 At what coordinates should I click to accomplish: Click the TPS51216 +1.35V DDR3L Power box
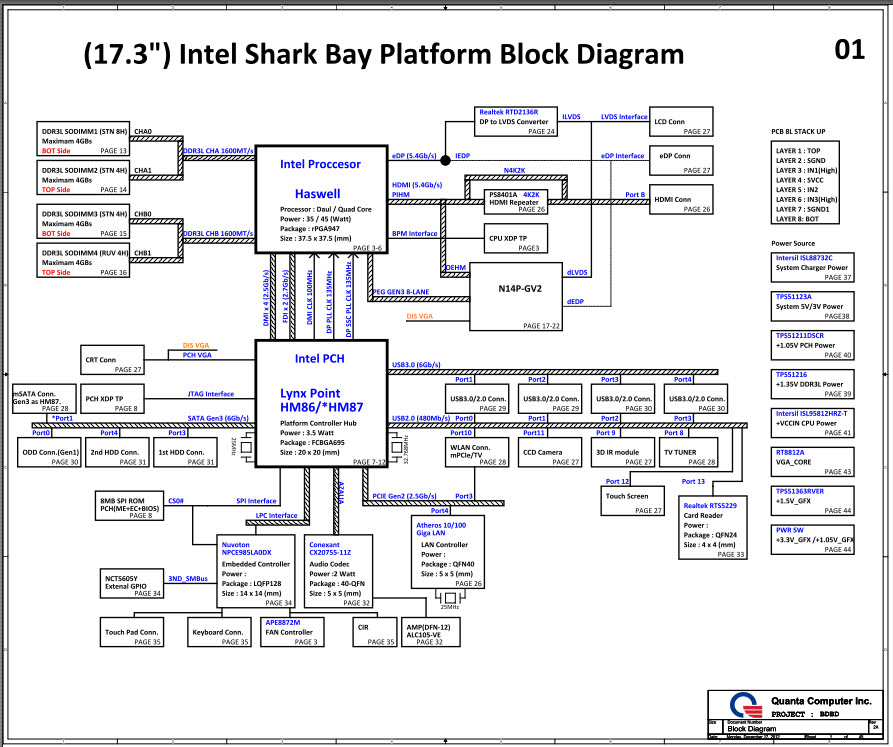[812, 384]
